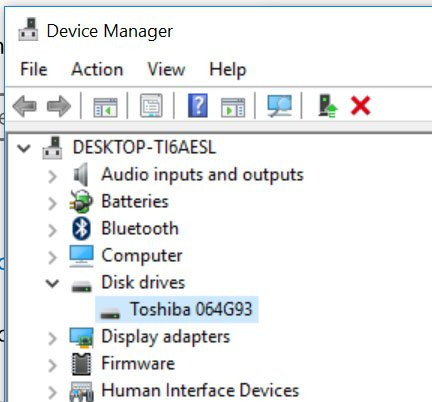
Task: Click the red X Uninstall device icon
Action: [361, 106]
